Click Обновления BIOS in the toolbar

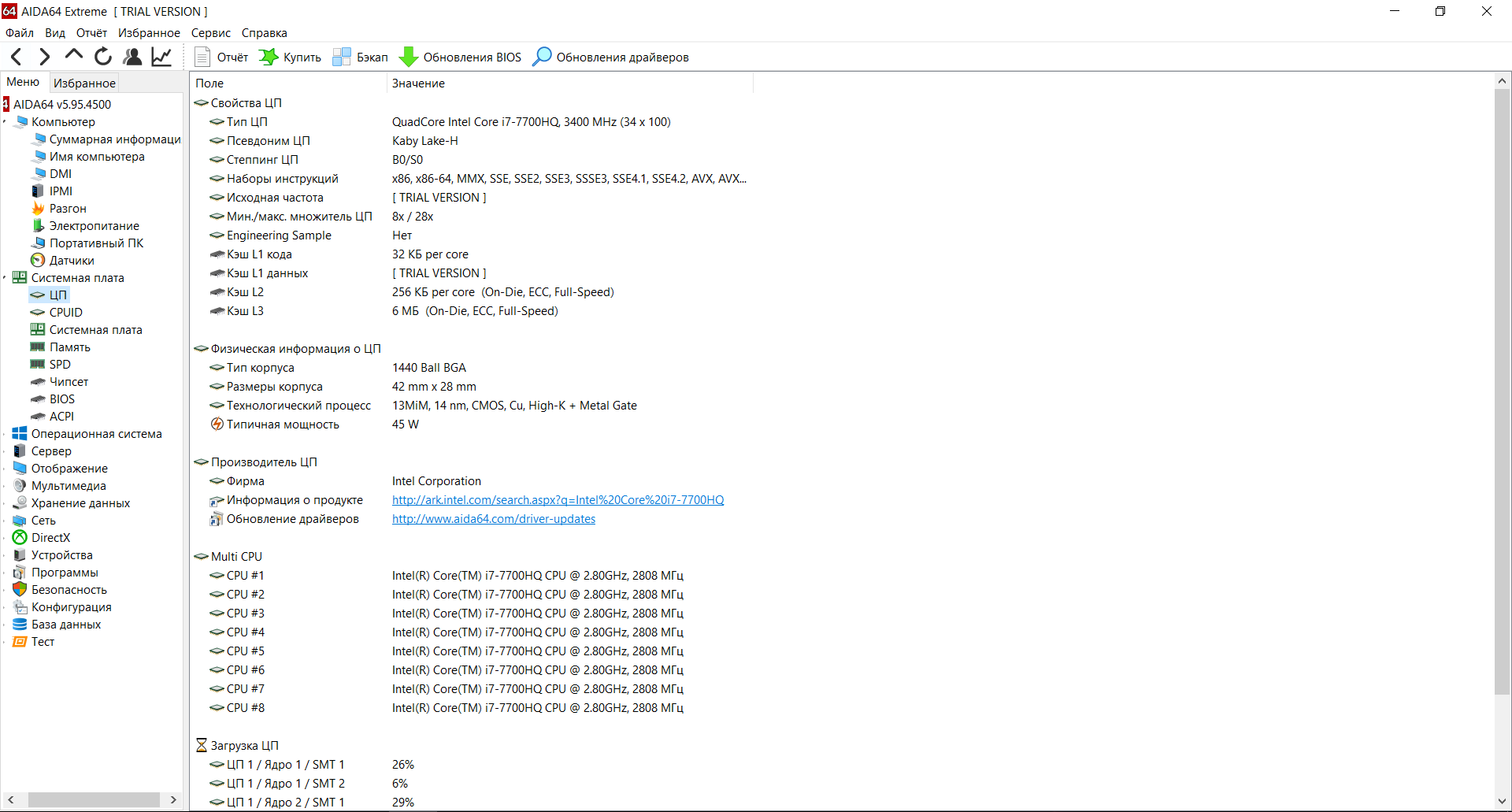tap(461, 57)
